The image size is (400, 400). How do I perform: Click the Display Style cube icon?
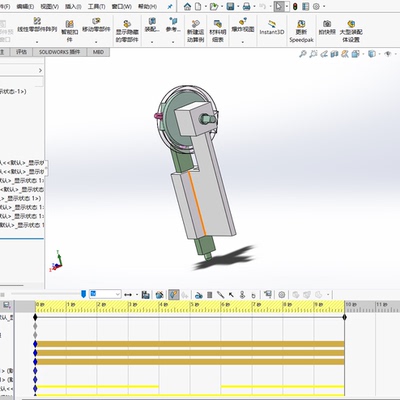tap(372, 54)
